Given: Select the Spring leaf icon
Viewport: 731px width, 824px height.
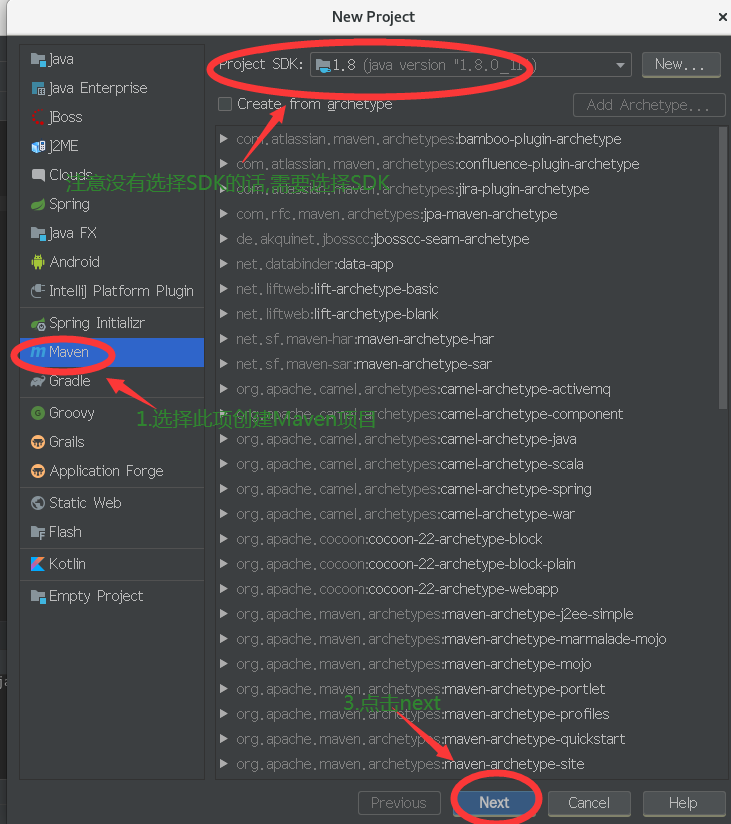Looking at the screenshot, I should pos(38,204).
